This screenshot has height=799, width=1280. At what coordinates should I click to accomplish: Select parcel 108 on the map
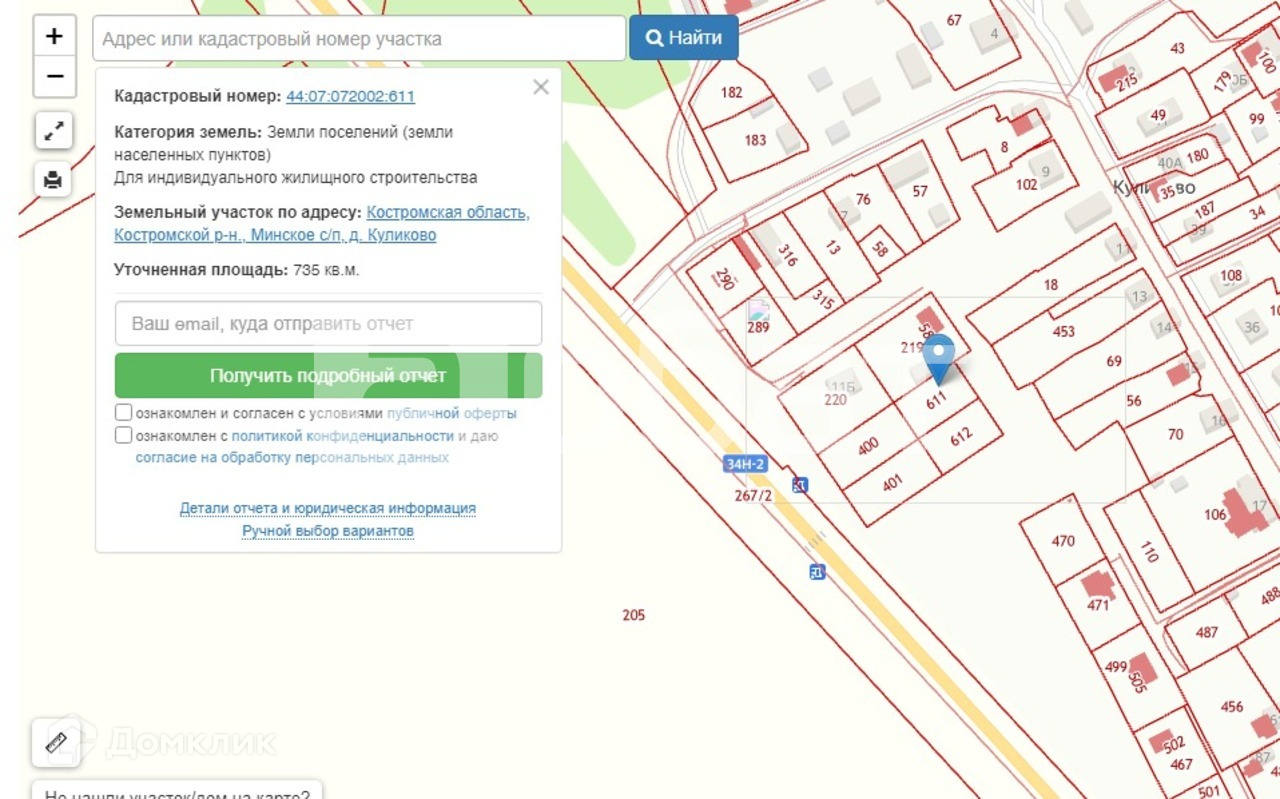pos(1231,275)
